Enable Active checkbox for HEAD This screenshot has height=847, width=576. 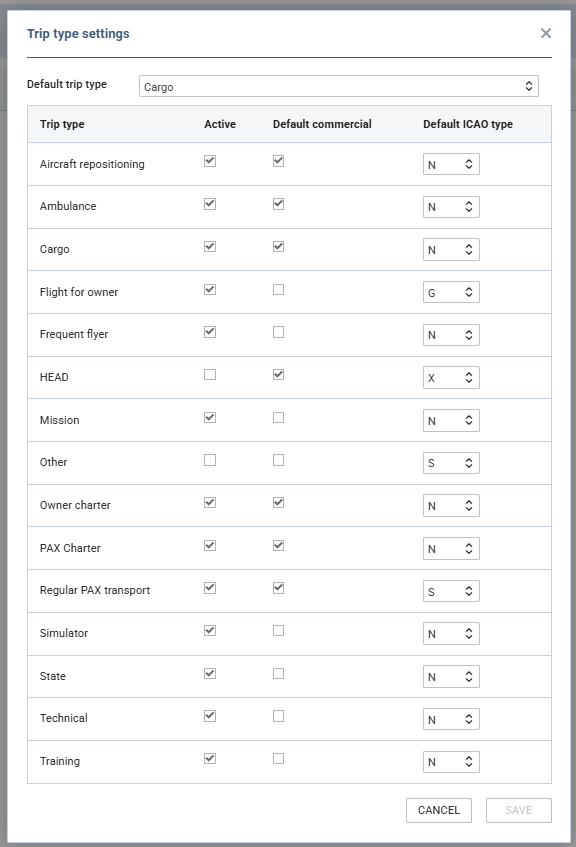210,374
